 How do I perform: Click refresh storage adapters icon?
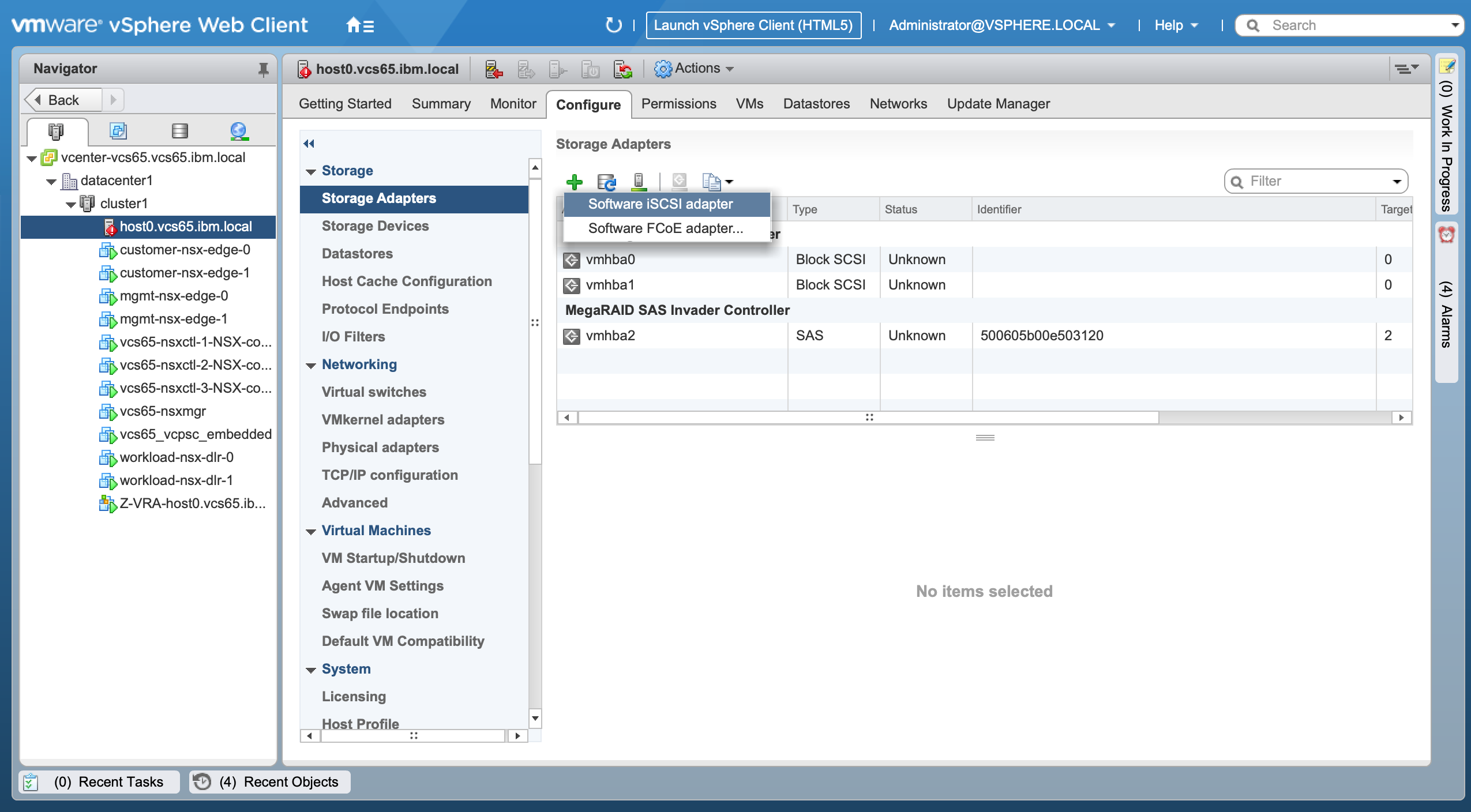pos(606,182)
